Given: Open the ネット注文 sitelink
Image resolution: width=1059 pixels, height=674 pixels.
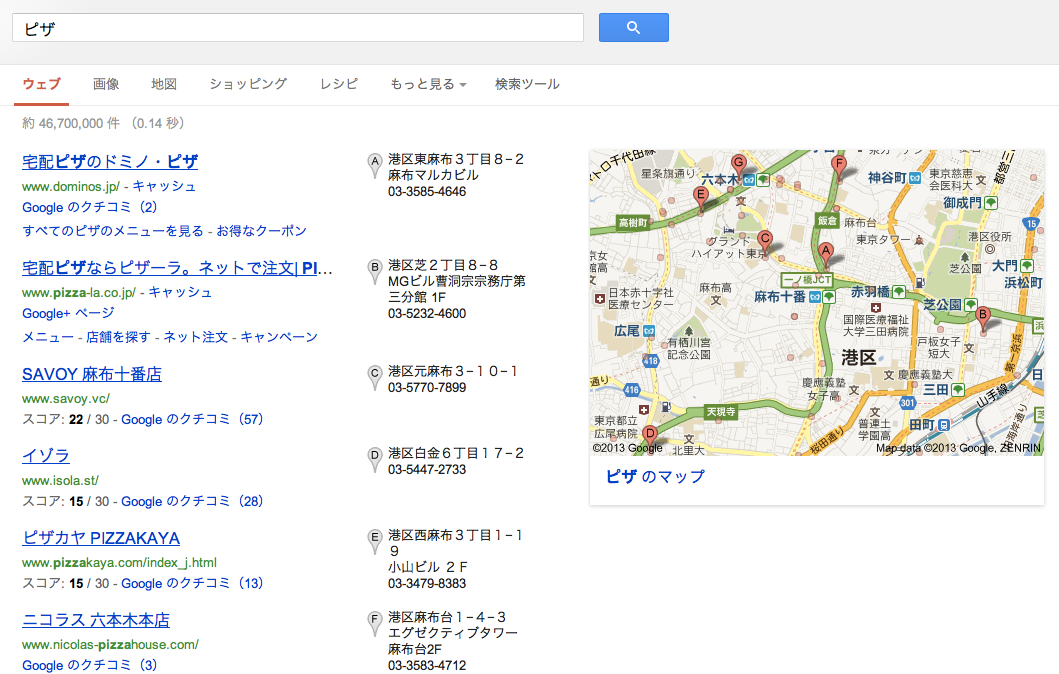Looking at the screenshot, I should [196, 337].
